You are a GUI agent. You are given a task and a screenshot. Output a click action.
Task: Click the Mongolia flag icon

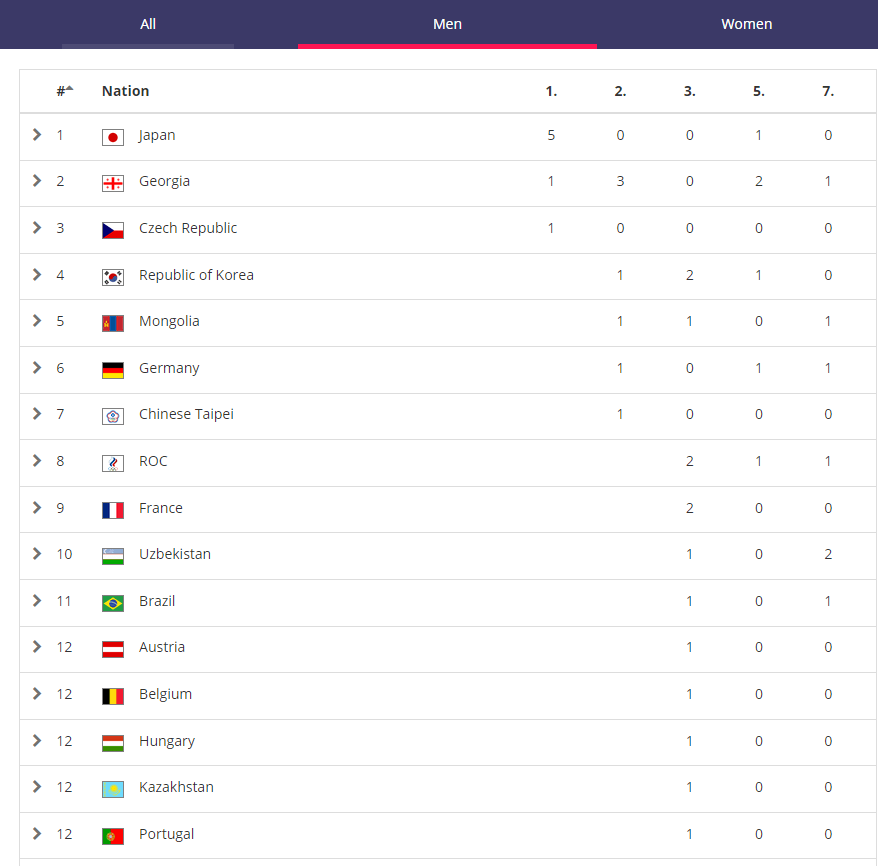(x=113, y=323)
